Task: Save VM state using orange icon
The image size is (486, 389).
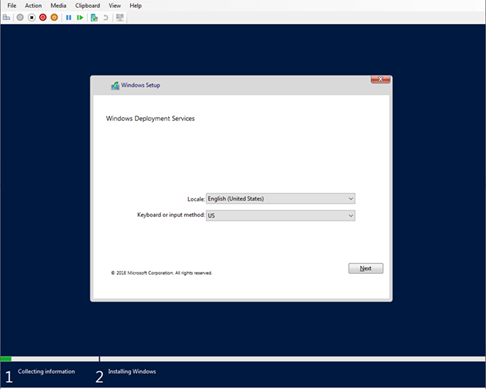Action: (x=54, y=17)
